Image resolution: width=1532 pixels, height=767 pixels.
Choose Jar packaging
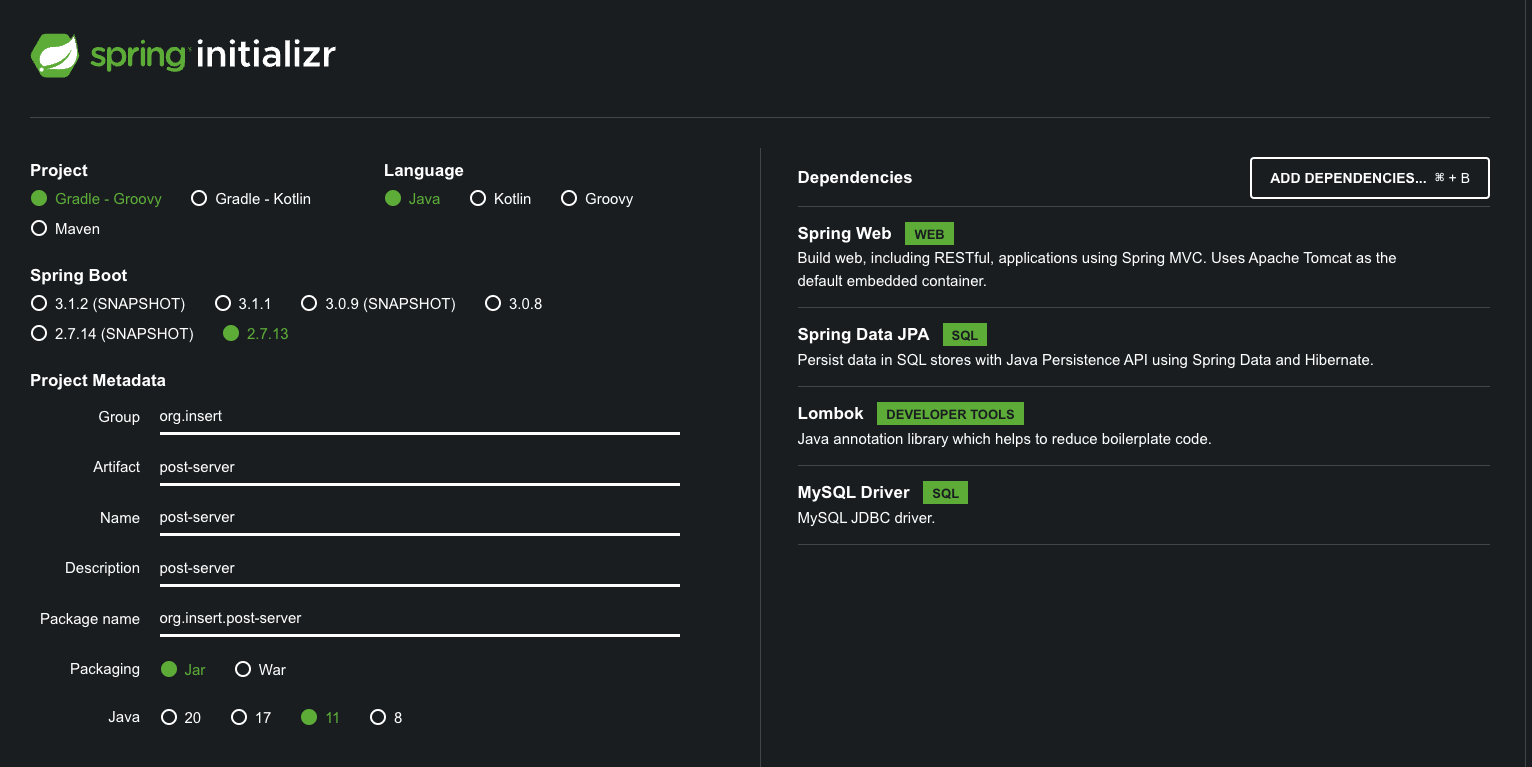[x=183, y=670]
